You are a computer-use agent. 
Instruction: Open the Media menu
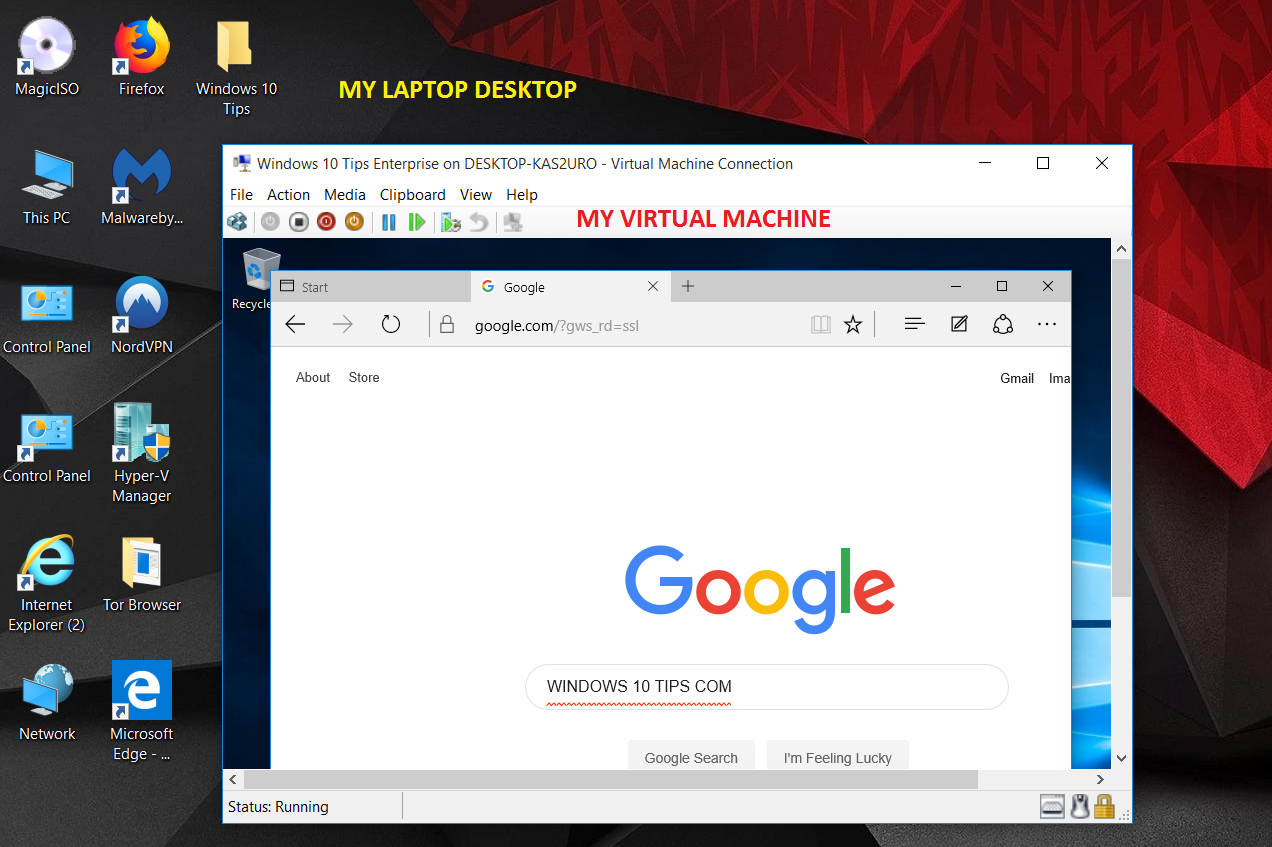tap(345, 195)
